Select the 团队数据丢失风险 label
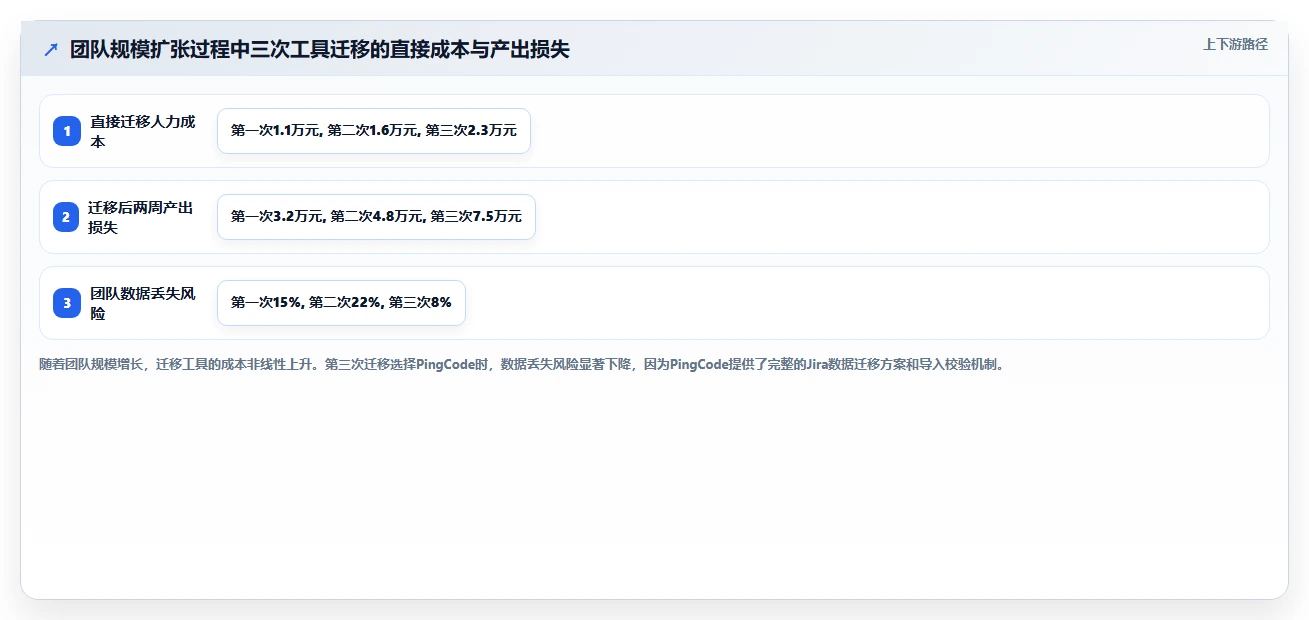The height and width of the screenshot is (620, 1309). 144,303
